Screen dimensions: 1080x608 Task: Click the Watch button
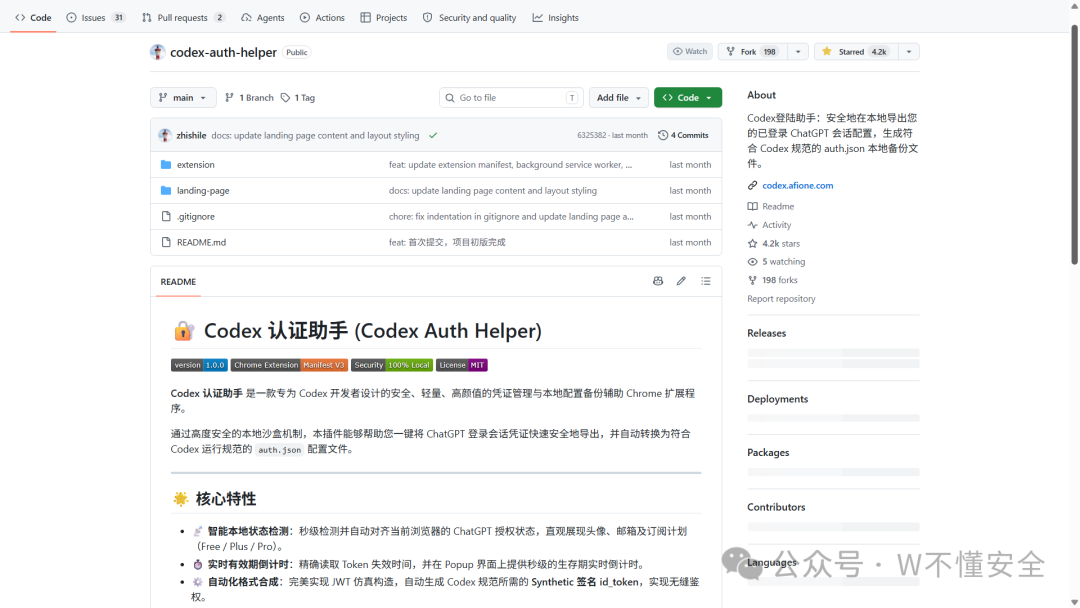pyautogui.click(x=690, y=52)
